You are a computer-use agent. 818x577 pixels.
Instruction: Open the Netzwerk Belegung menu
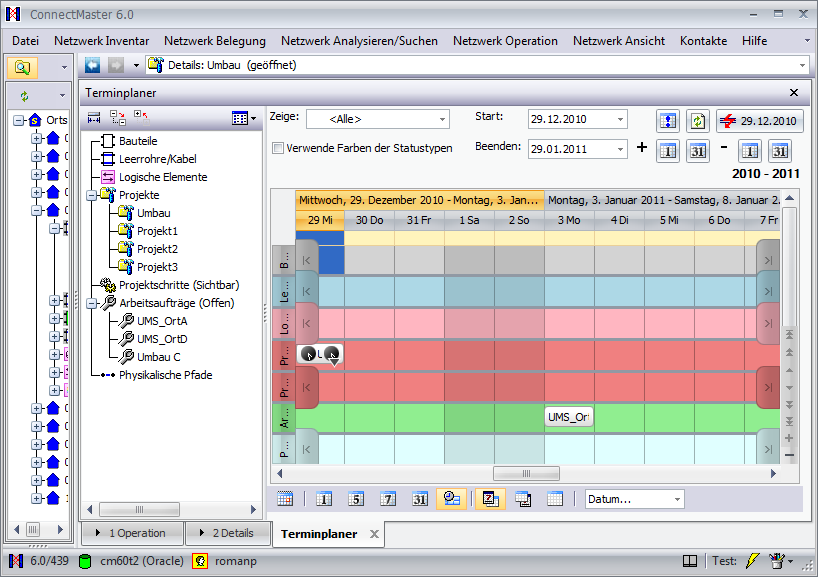coord(215,41)
